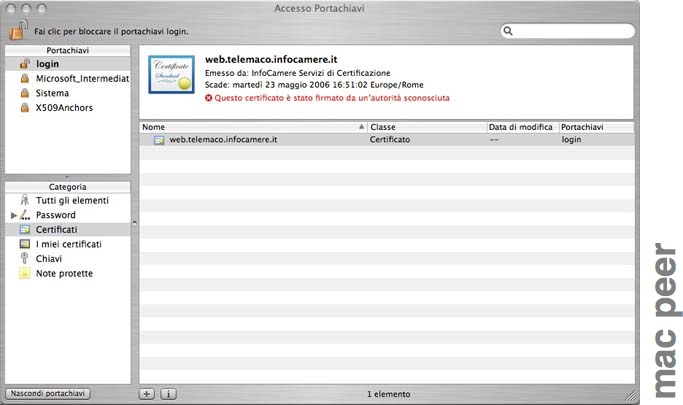Screen dimensions: 683x405
Task: Click the Portachiavi list header
Action: click(68, 50)
